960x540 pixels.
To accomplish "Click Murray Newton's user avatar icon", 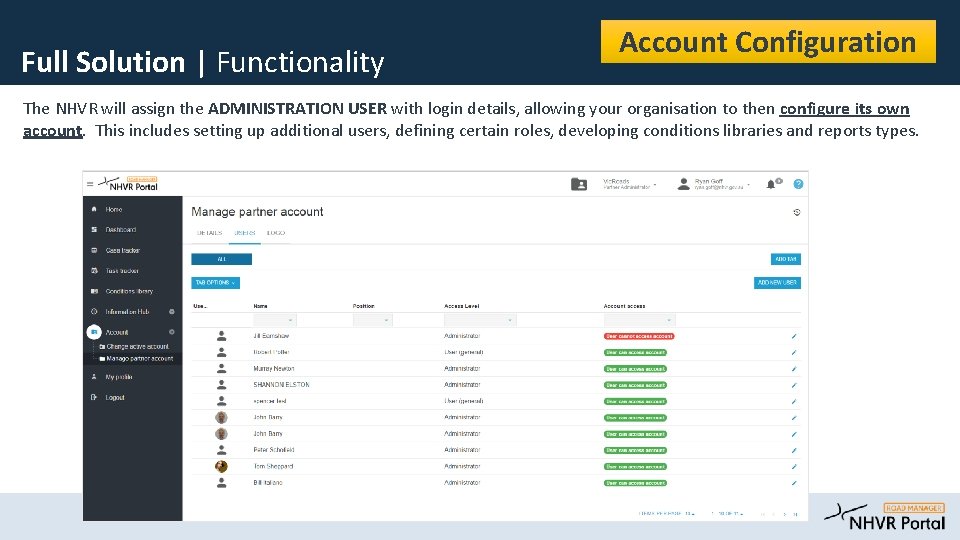I will click(222, 369).
